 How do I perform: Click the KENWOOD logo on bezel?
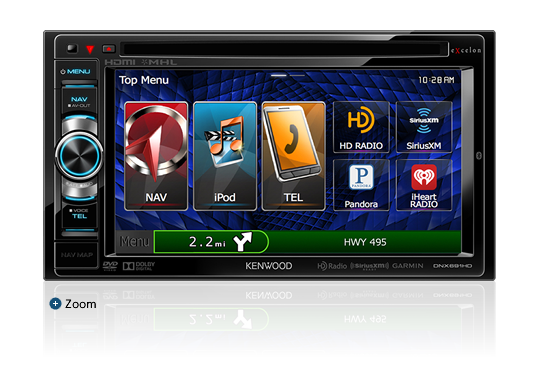tap(269, 266)
